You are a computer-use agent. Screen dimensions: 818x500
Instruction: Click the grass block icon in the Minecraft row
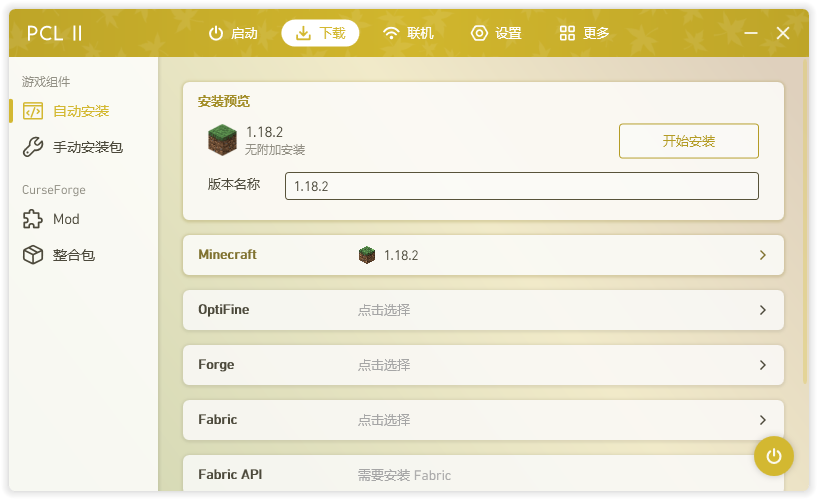tap(367, 255)
